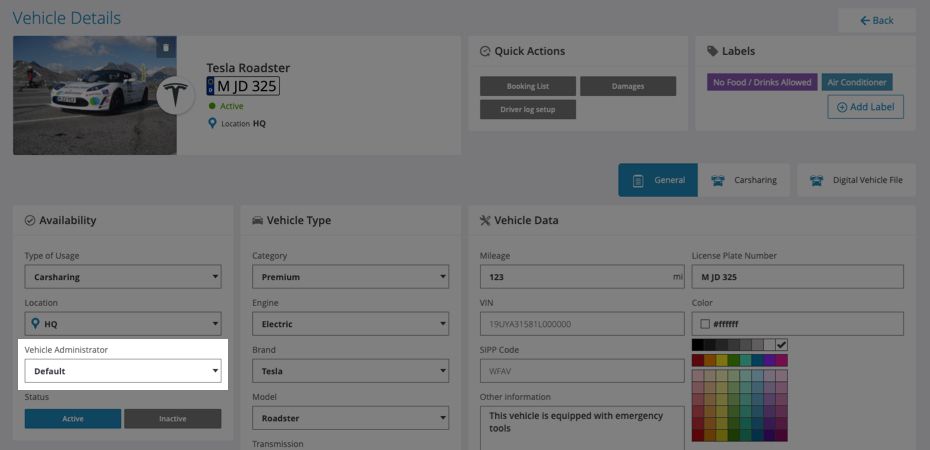Open the Model Roadster dropdown

pos(351,418)
